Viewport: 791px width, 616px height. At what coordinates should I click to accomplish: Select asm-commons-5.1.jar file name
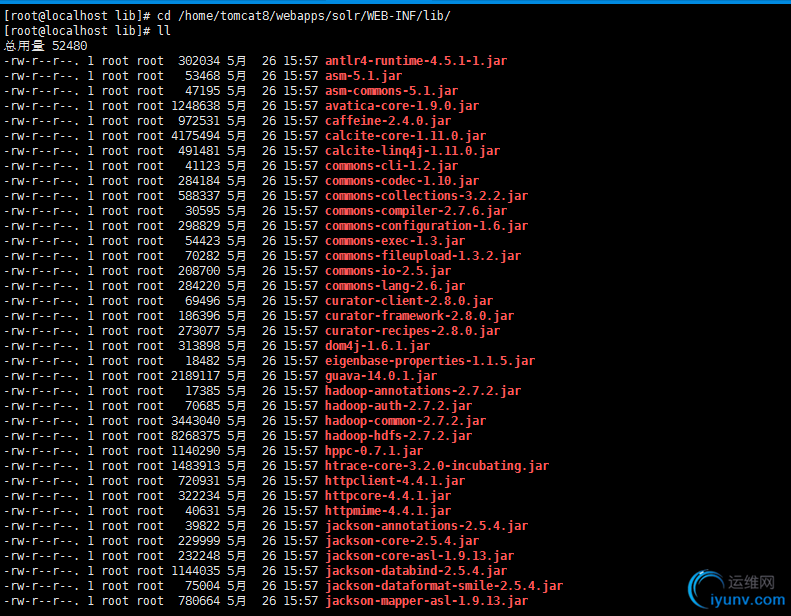(391, 91)
